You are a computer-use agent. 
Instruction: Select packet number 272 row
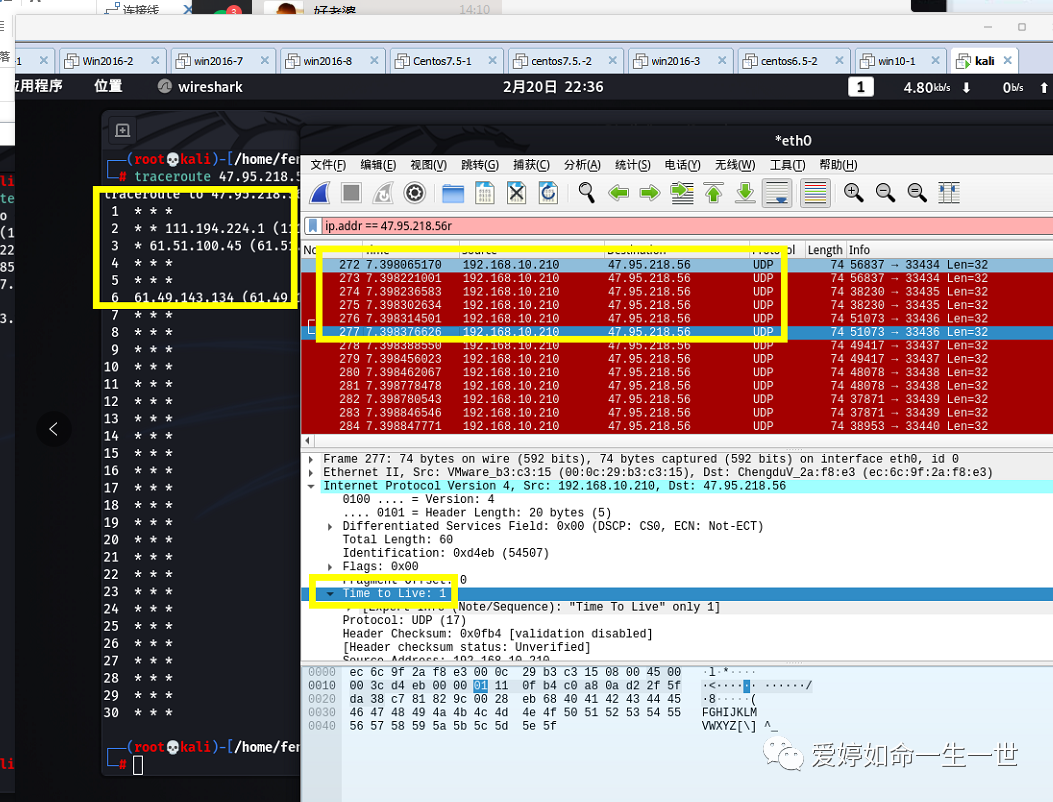coord(677,265)
